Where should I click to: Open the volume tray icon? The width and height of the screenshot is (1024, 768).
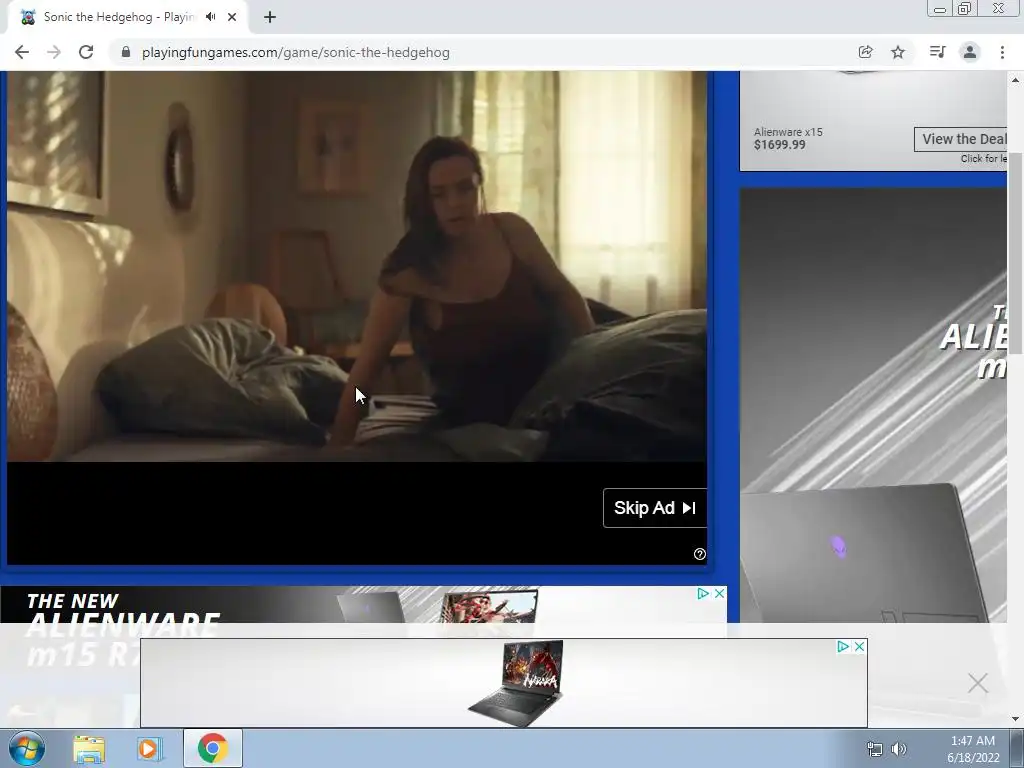pyautogui.click(x=899, y=749)
